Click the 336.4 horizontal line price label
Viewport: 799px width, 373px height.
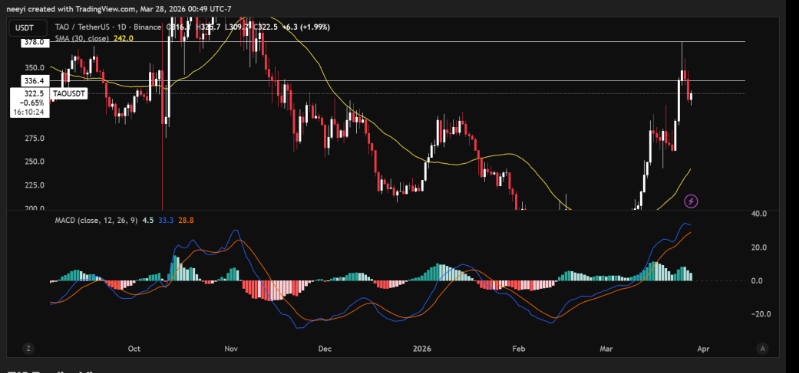35,81
